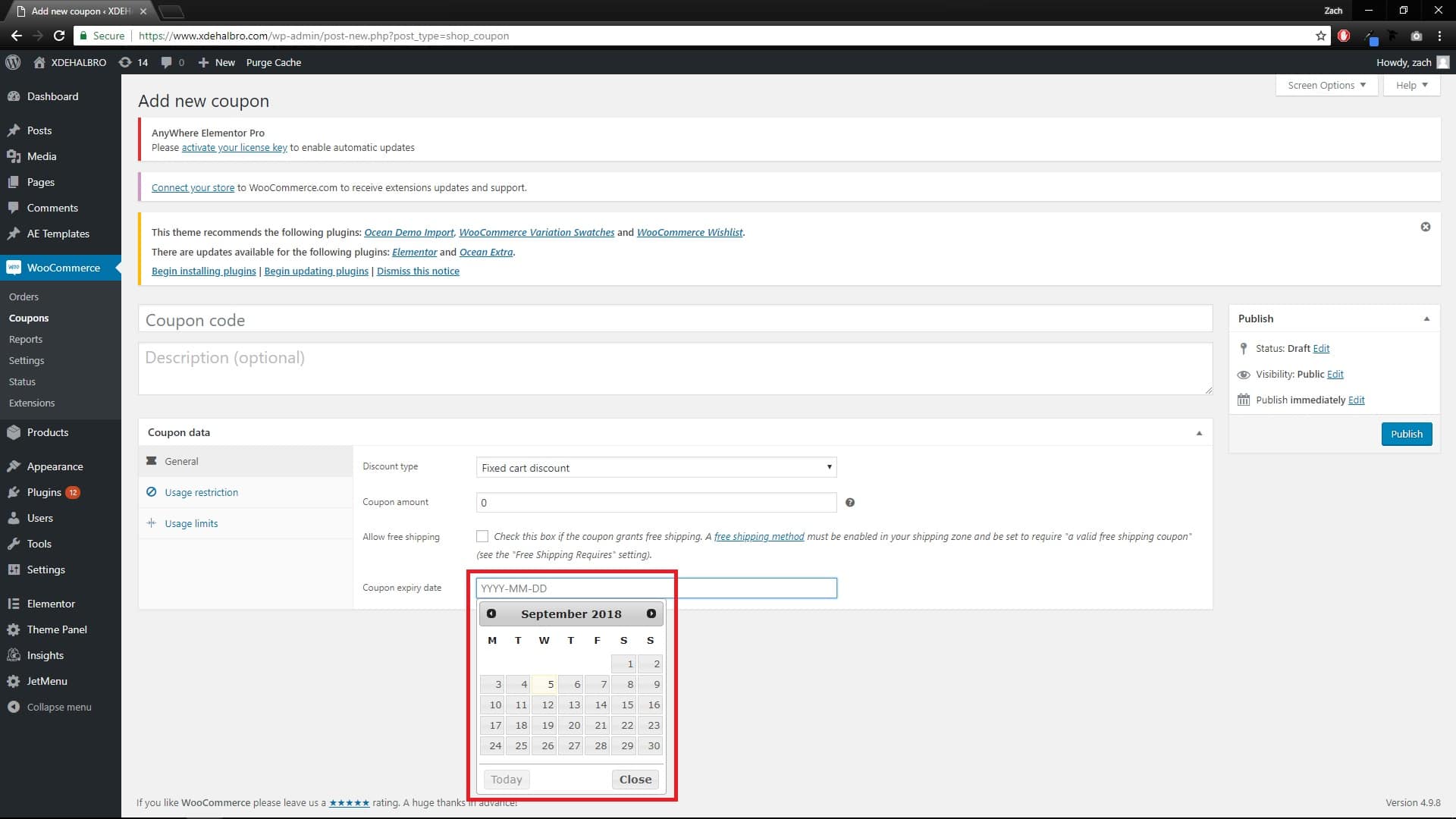Open WooCommerce Reports submenu

click(x=26, y=339)
